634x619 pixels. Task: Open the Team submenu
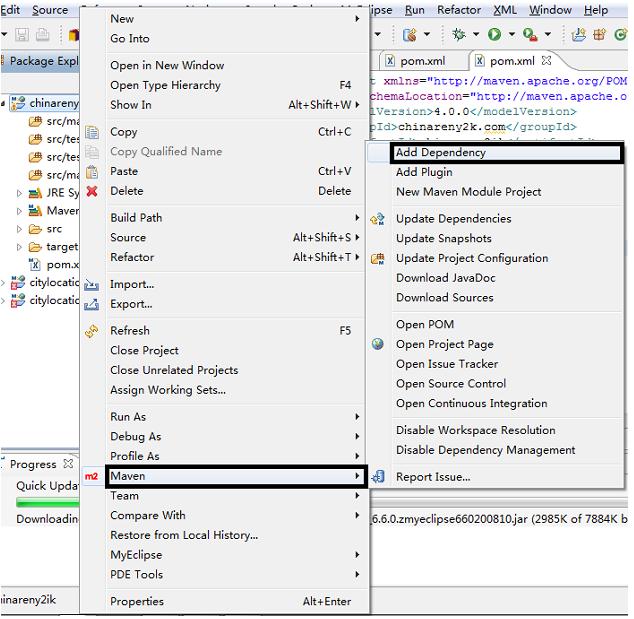[x=224, y=496]
